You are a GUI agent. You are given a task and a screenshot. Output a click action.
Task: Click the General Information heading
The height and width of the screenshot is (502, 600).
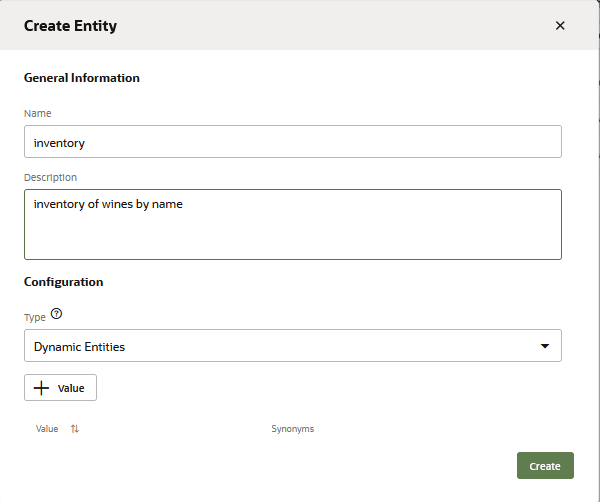tap(82, 78)
